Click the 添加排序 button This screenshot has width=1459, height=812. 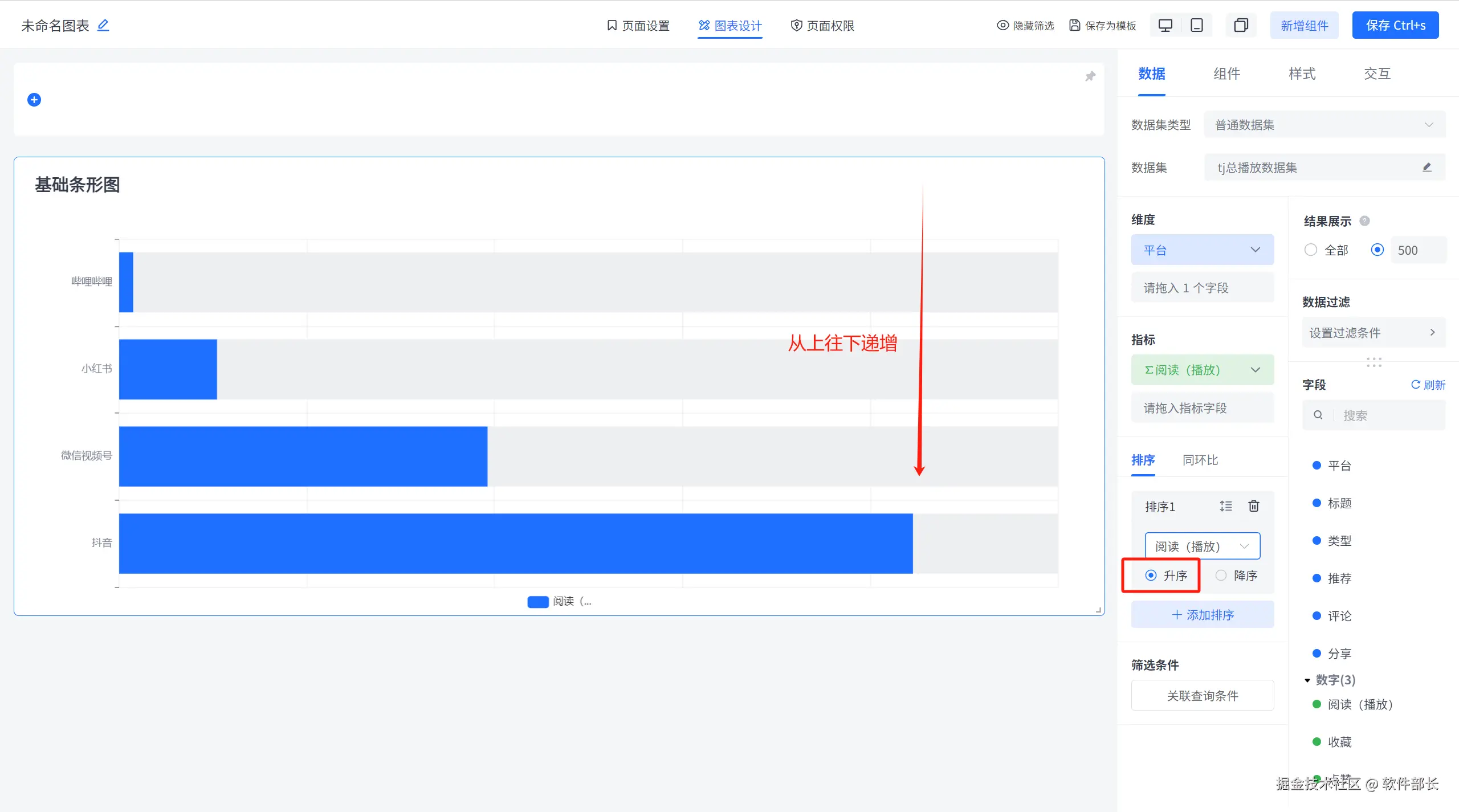coord(1202,615)
